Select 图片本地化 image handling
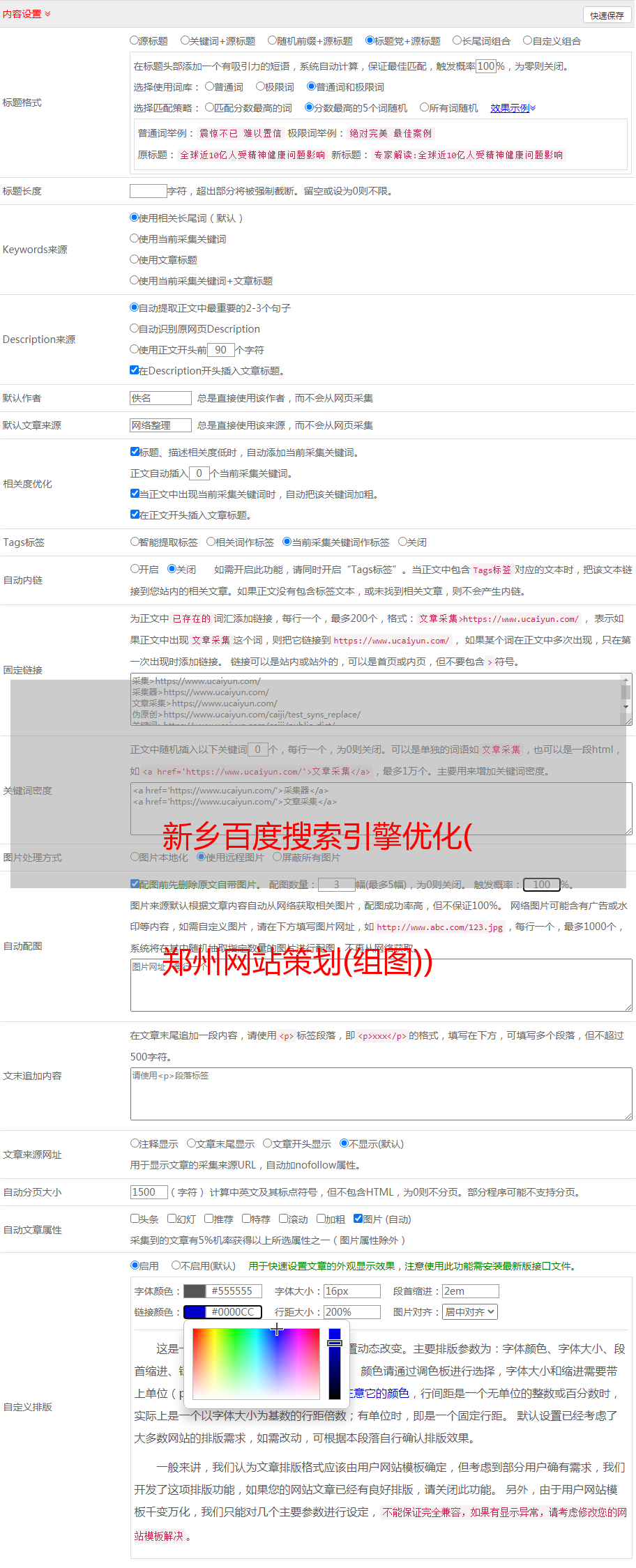This screenshot has height=1568, width=636. point(135,857)
